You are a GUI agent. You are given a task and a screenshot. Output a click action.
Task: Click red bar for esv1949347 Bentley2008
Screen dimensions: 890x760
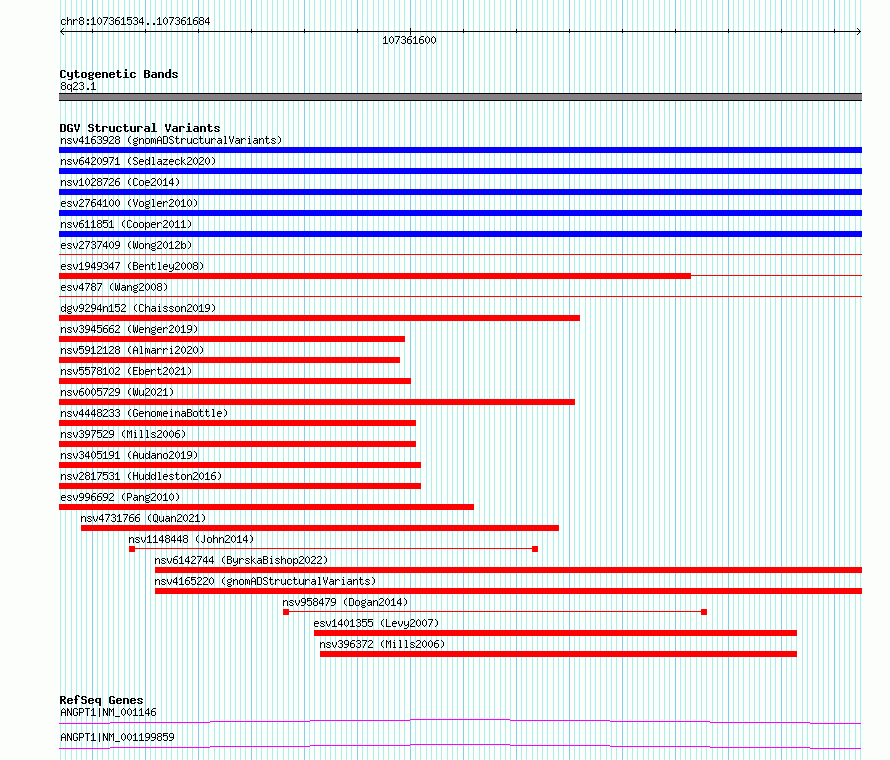click(x=375, y=276)
